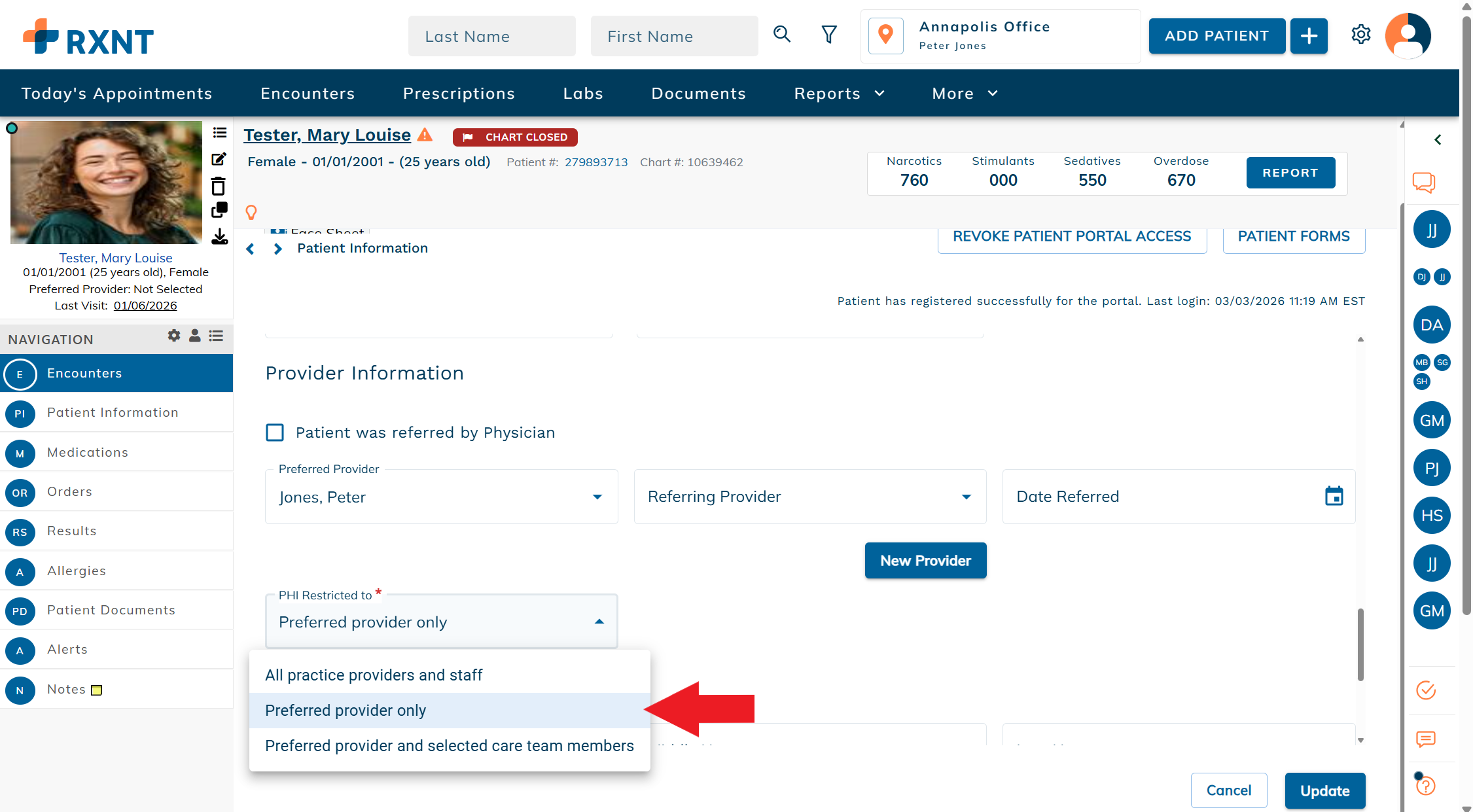Click the trash icon beside patient photo
The width and height of the screenshot is (1473, 812).
219,186
